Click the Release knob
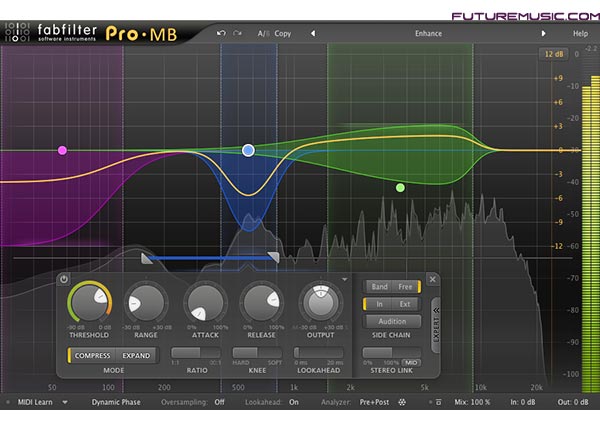Viewport: 600px width, 430px height. coord(262,303)
